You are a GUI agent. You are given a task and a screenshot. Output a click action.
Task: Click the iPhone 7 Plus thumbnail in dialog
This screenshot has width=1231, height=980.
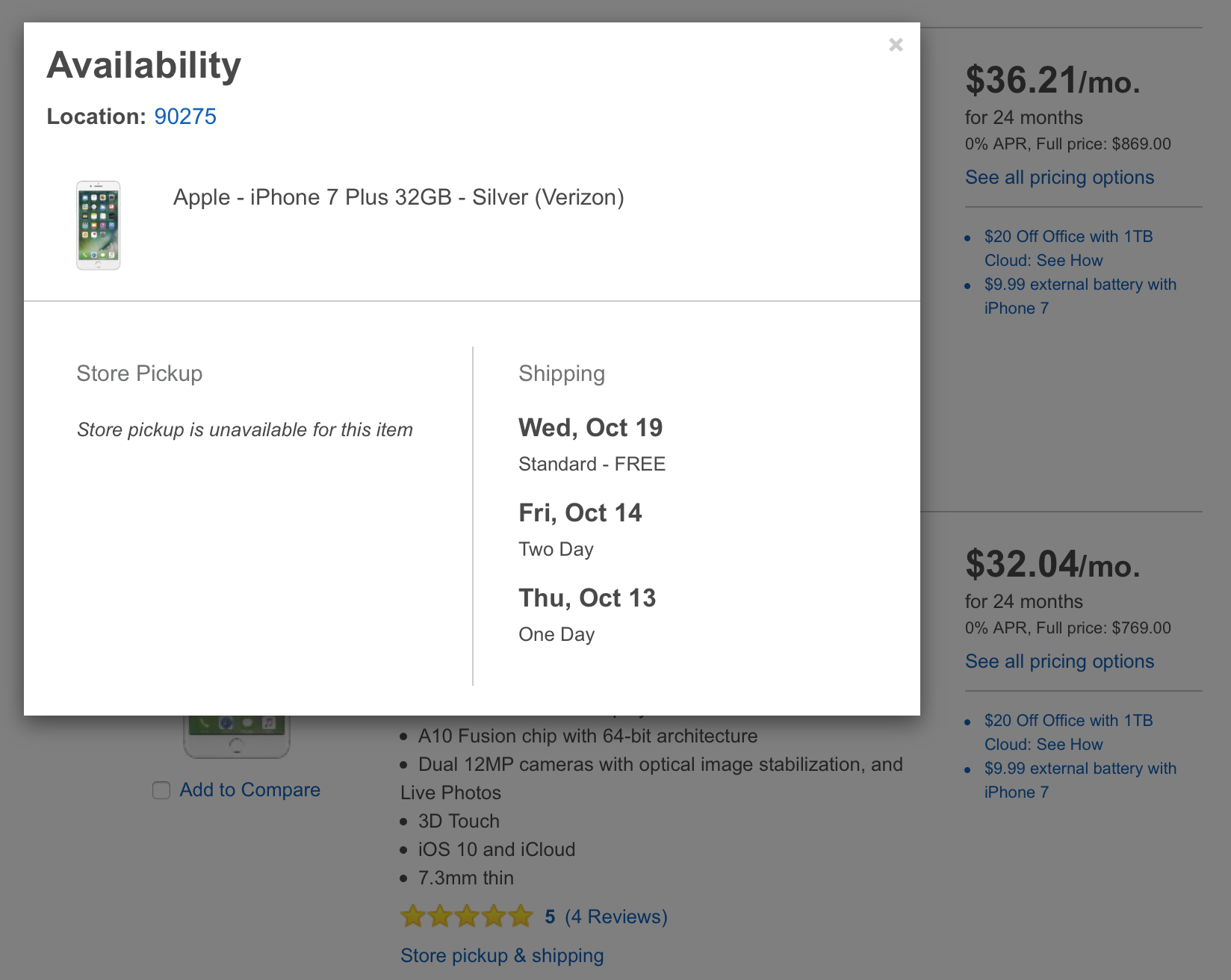(99, 225)
